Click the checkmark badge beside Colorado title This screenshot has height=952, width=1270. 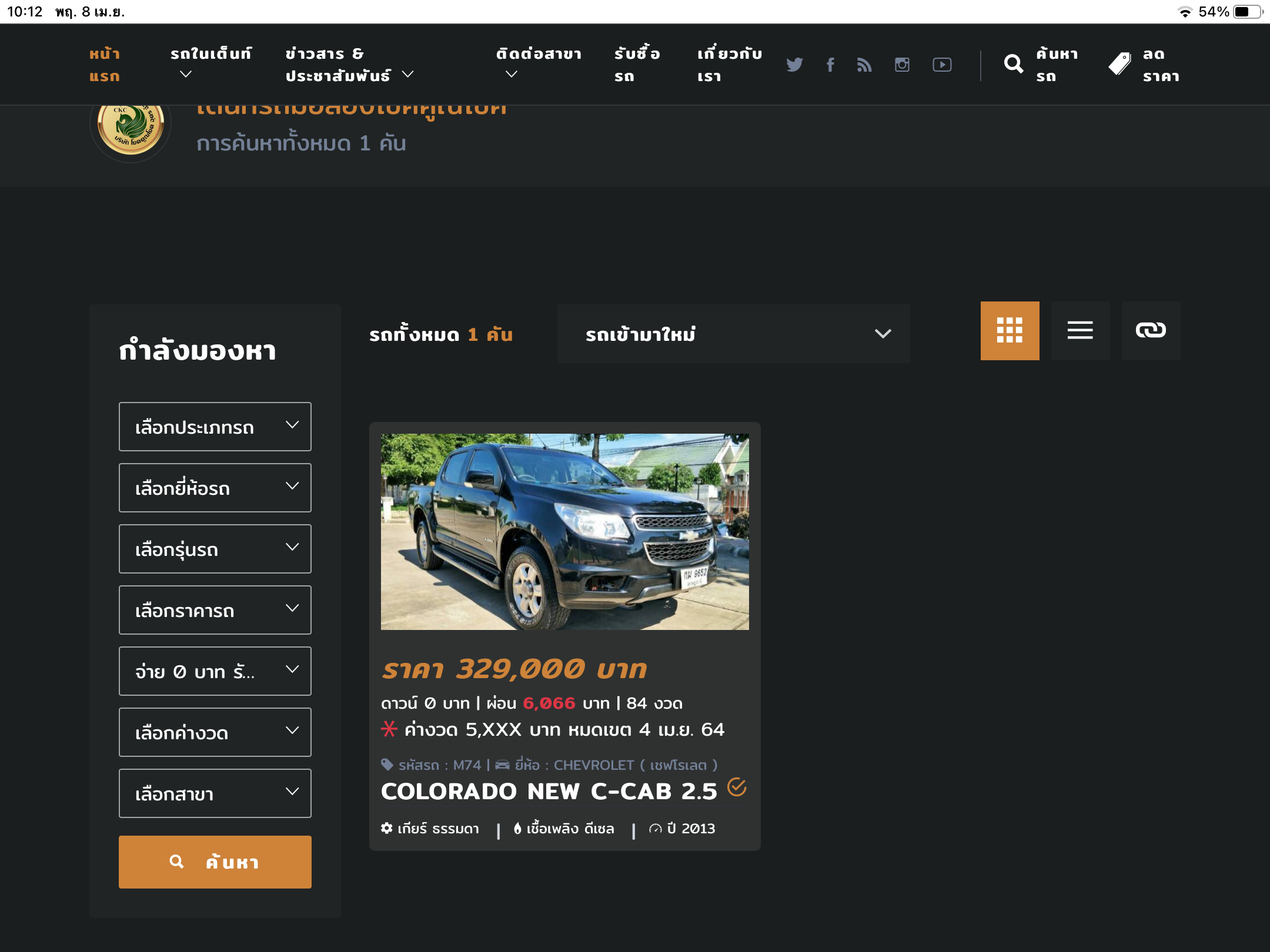737,787
